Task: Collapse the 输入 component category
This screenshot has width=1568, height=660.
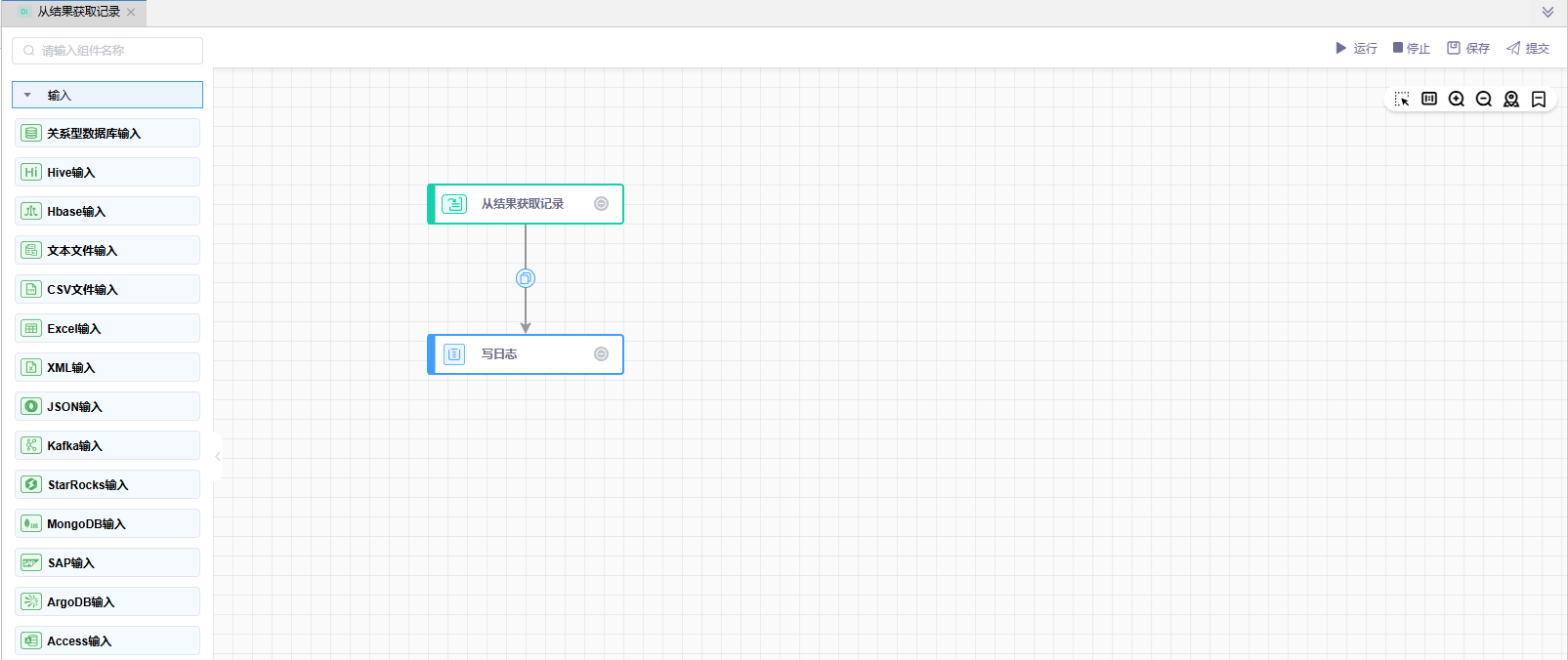Action: 27,95
